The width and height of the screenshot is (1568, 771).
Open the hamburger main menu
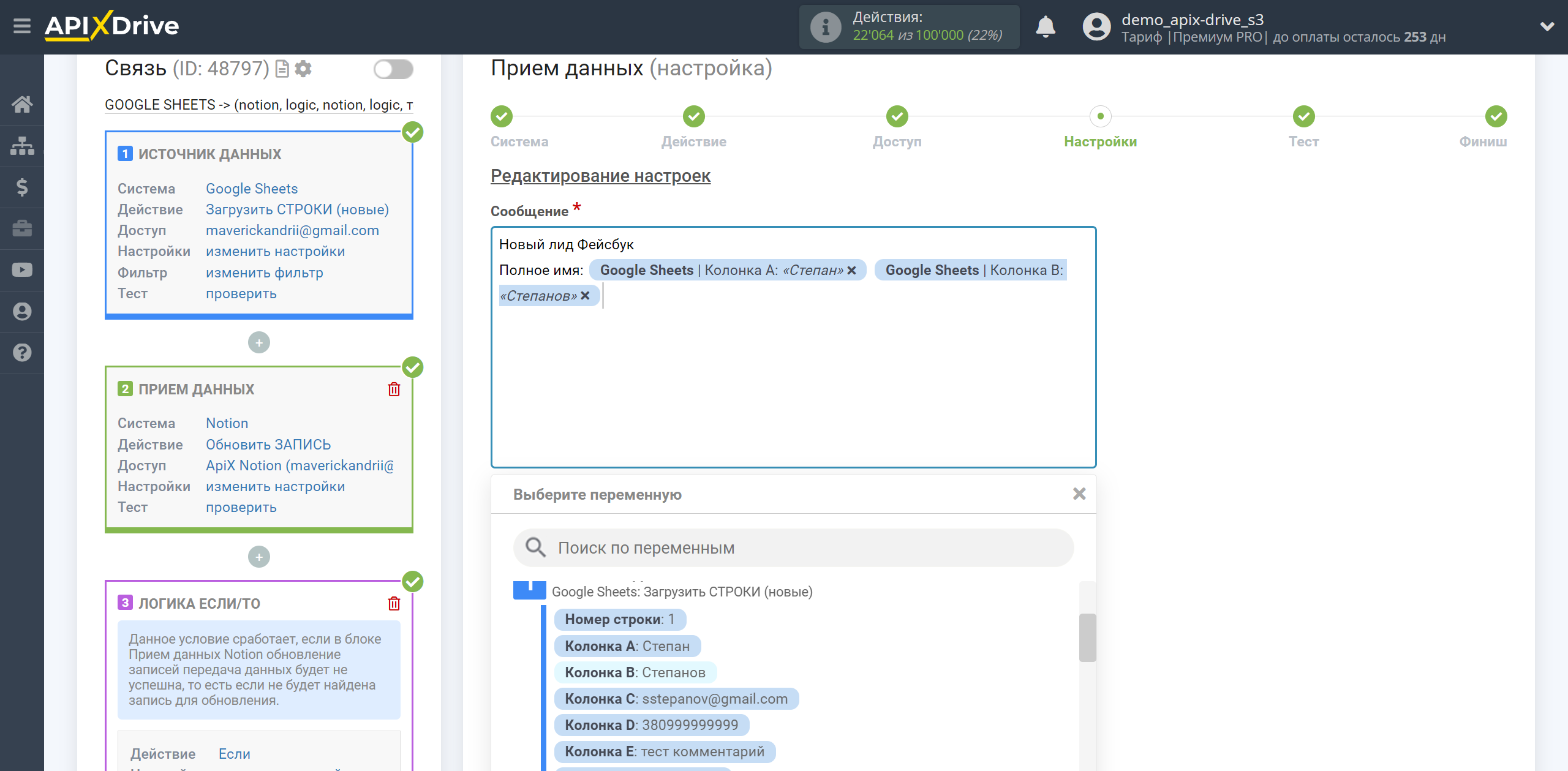click(x=22, y=26)
